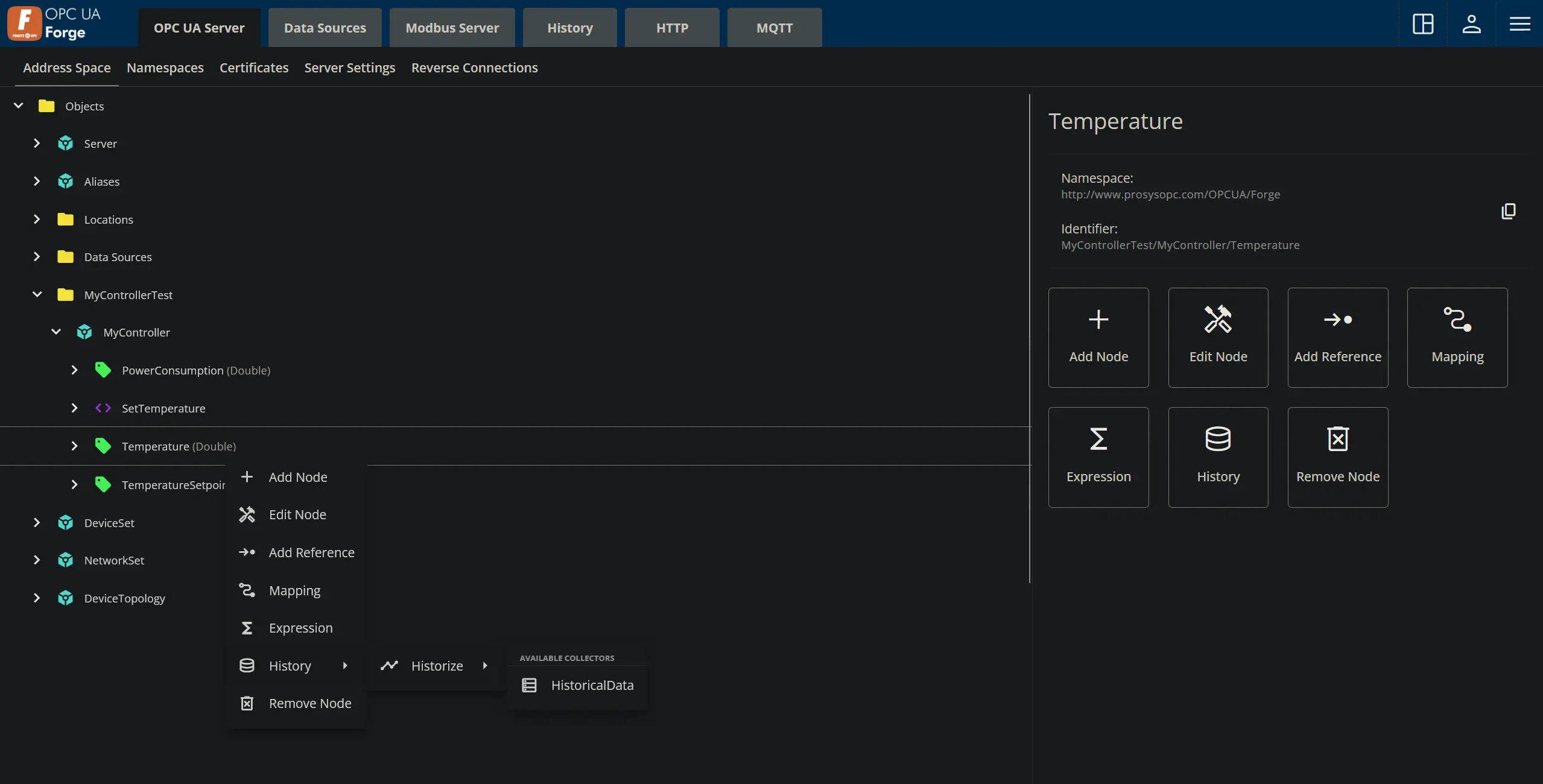Select the SetTemperature tree item
The image size is (1543, 784).
click(x=163, y=408)
